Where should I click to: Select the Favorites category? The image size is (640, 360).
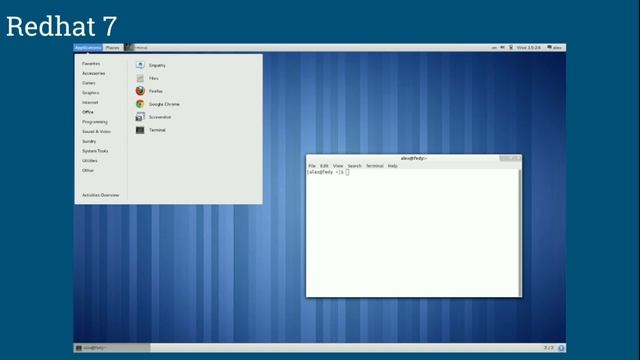tap(91, 64)
